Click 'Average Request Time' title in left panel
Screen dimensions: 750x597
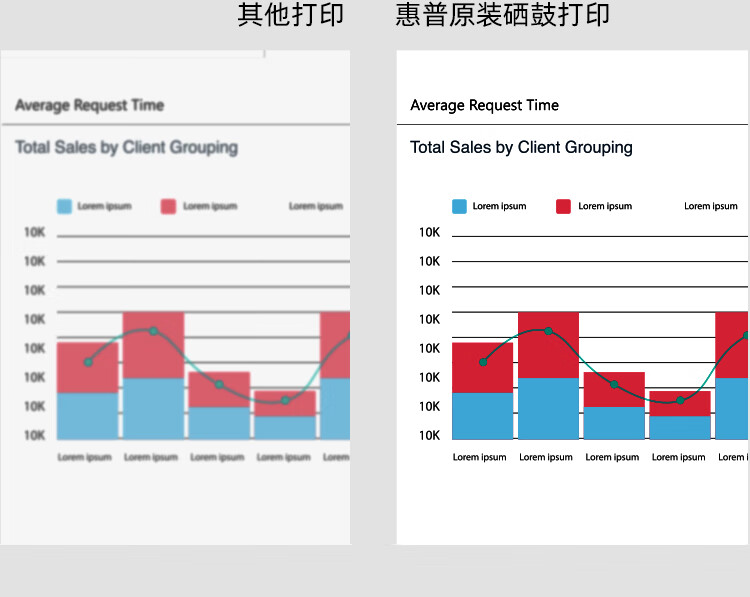pos(89,105)
